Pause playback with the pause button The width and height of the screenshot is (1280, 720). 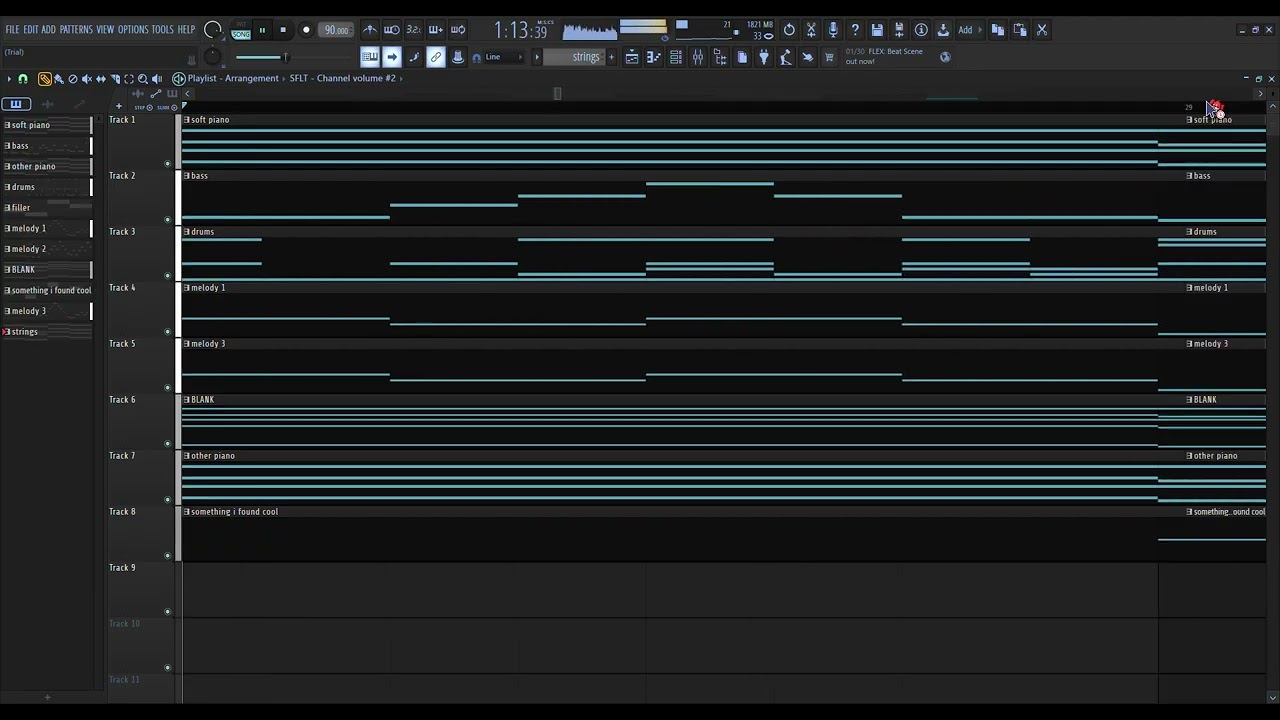[262, 30]
